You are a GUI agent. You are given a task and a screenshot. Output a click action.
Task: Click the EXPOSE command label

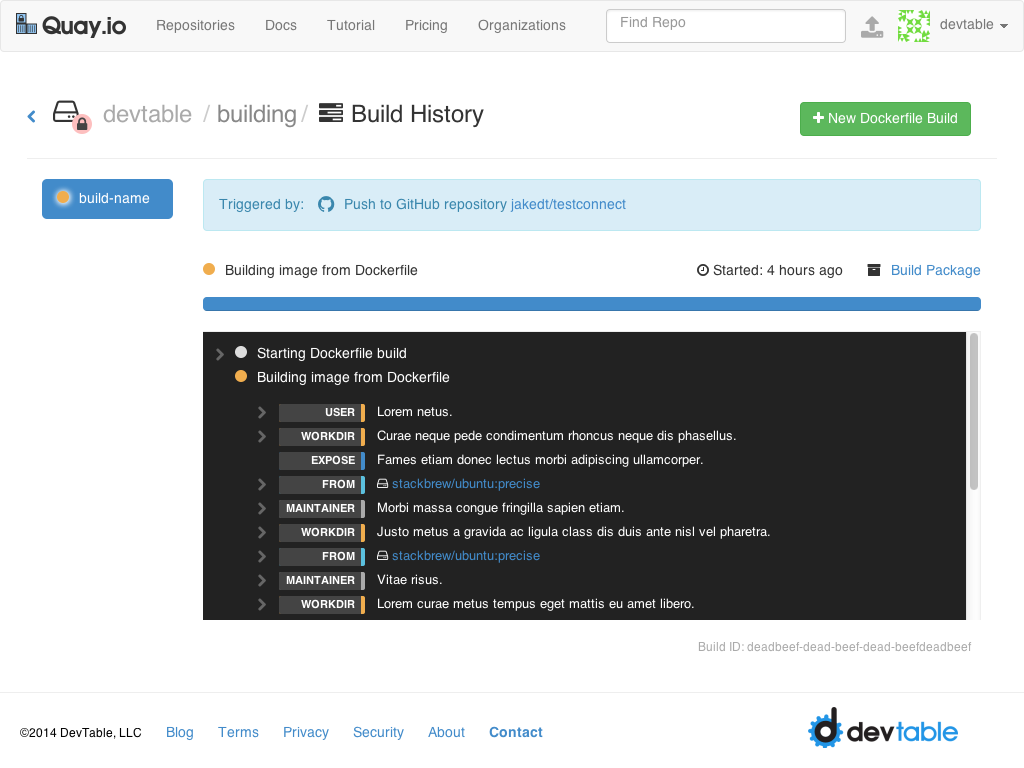321,460
